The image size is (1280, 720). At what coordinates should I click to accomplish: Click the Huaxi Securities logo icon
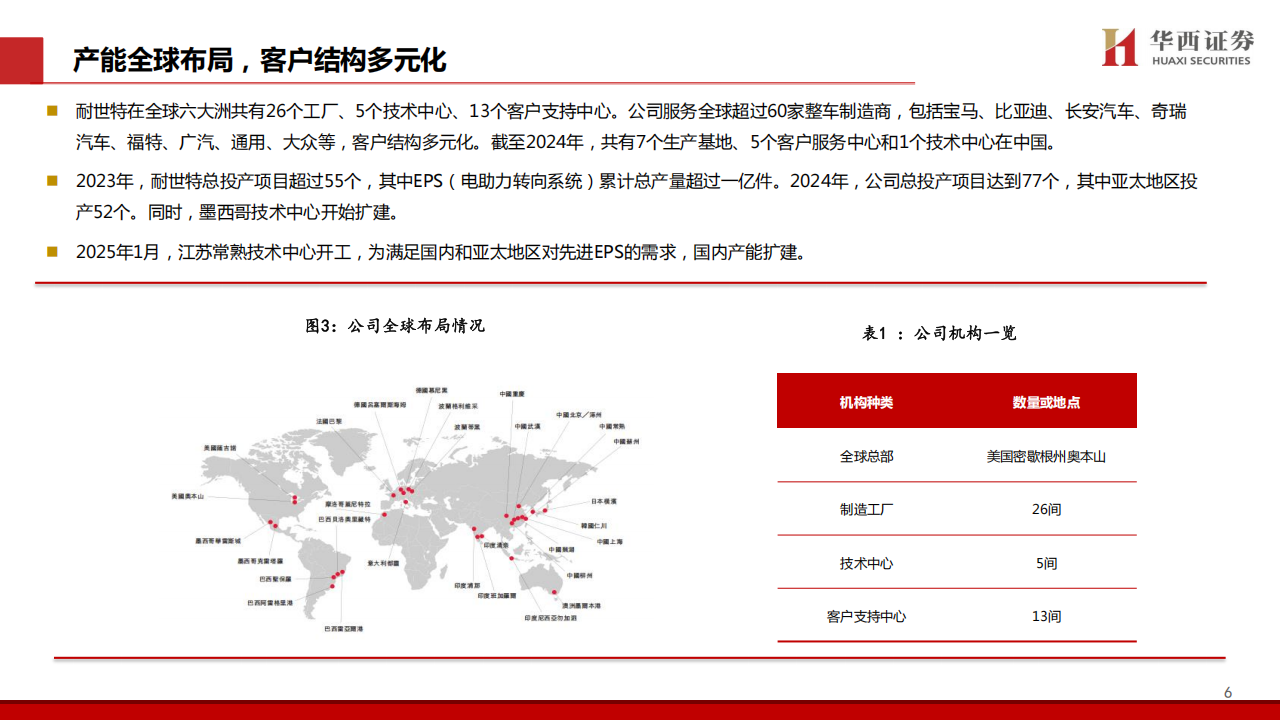pos(1120,47)
